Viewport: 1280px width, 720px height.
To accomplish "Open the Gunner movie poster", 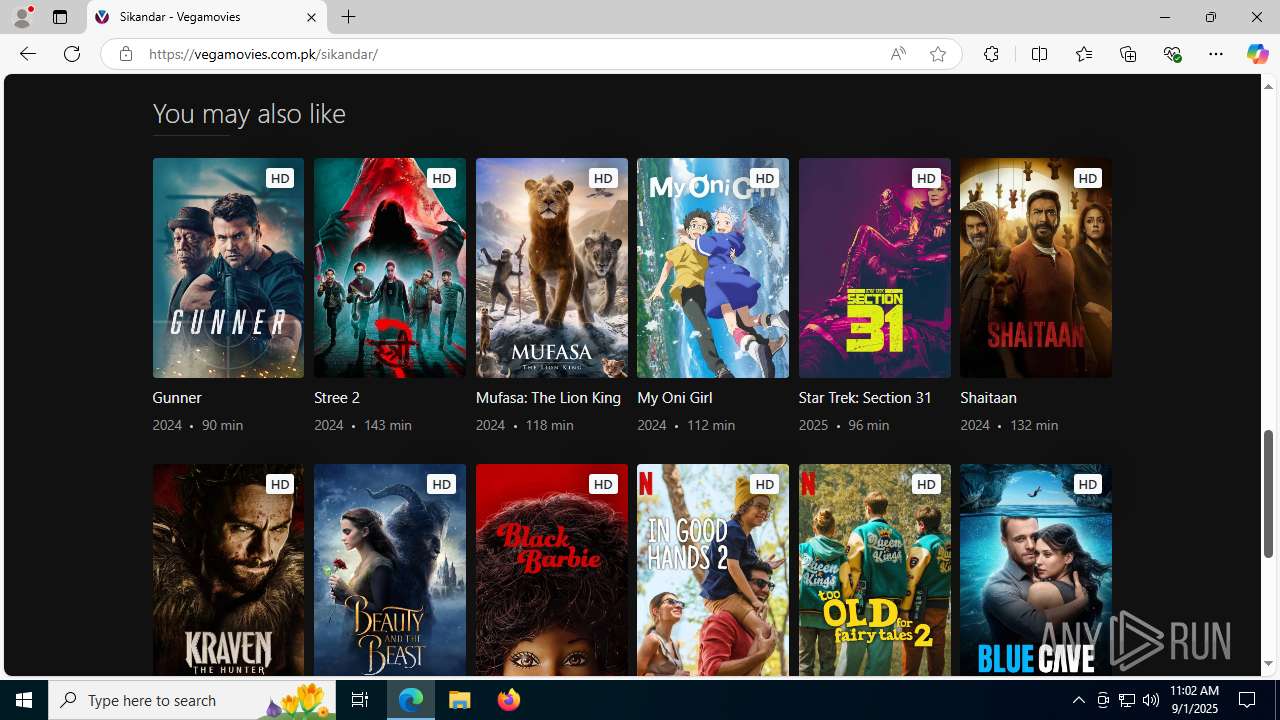I will (228, 268).
